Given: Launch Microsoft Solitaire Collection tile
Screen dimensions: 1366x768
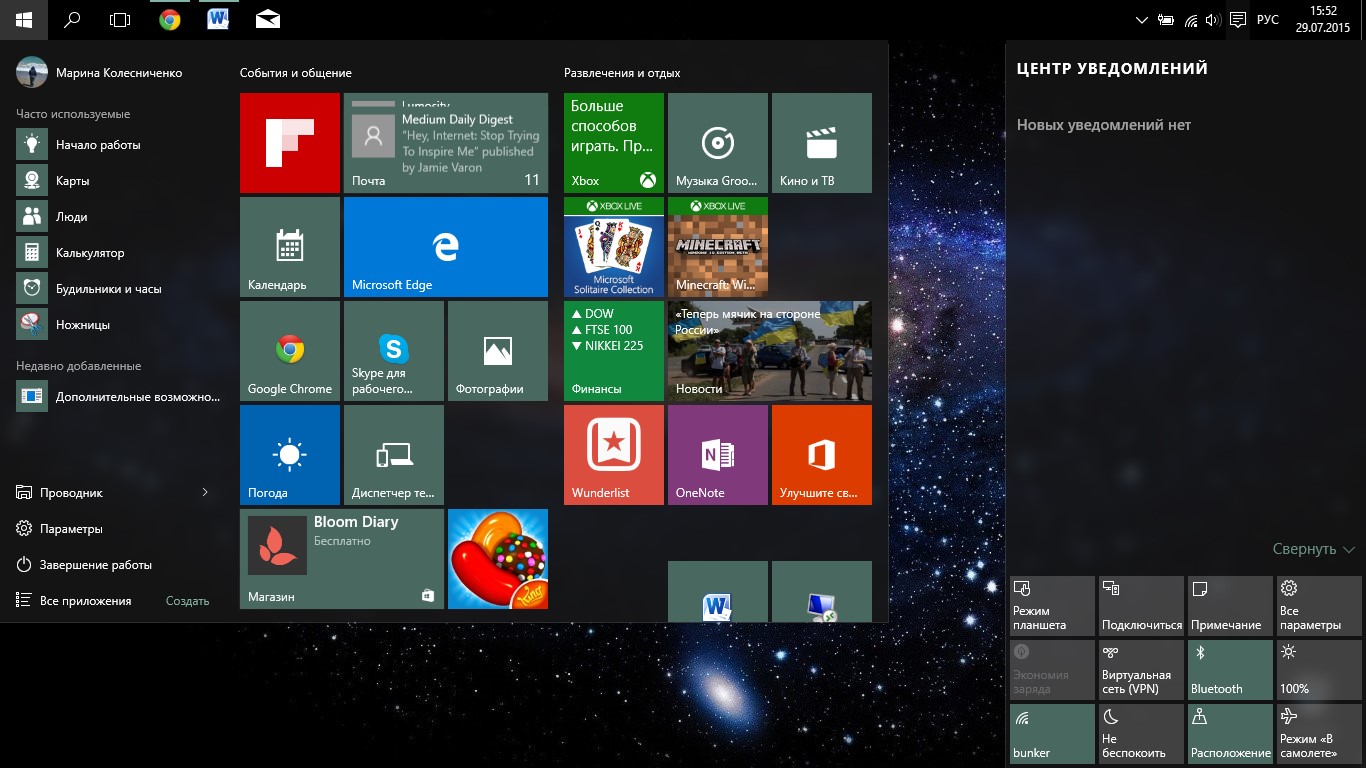Looking at the screenshot, I should [x=614, y=247].
